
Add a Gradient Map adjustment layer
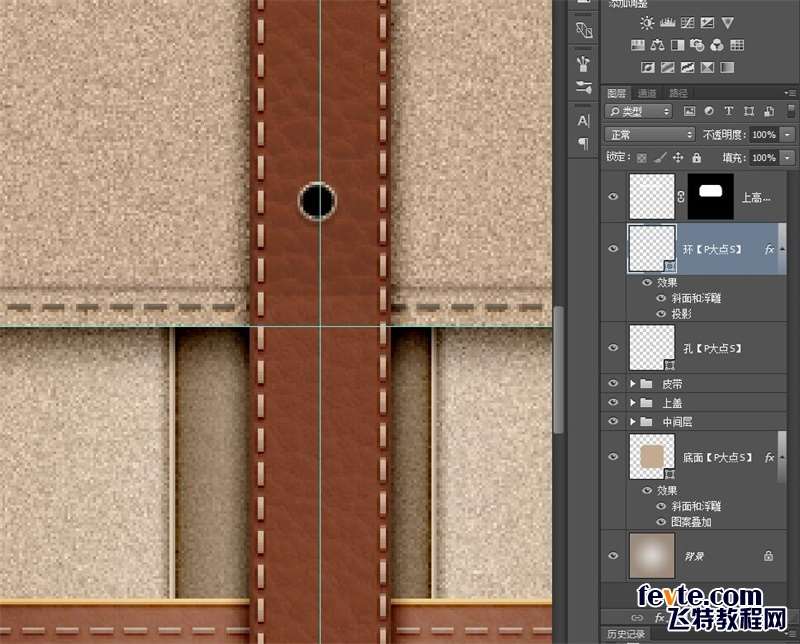click(x=727, y=67)
